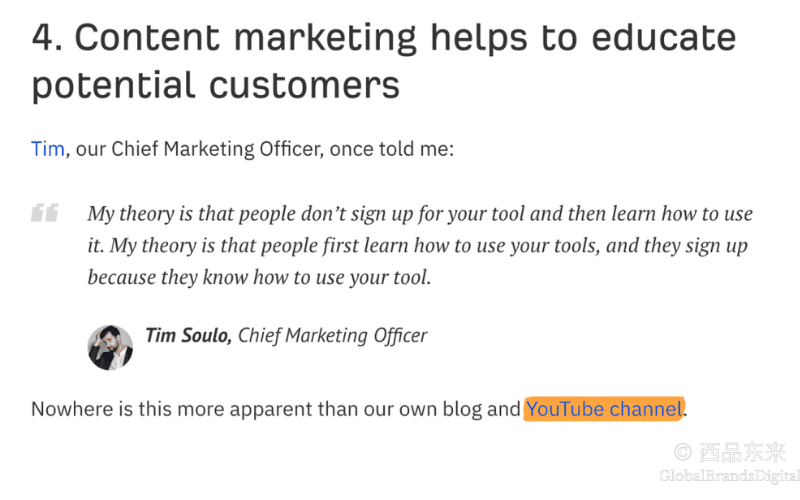
Task: Open the blue "Tim" author link
Action: [48, 149]
